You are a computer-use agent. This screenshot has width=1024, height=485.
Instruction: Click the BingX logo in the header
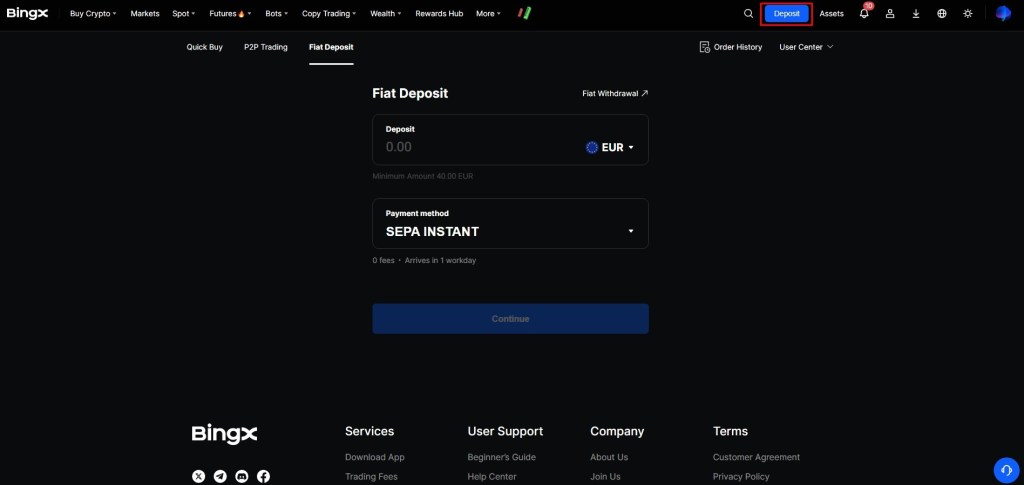(x=27, y=14)
